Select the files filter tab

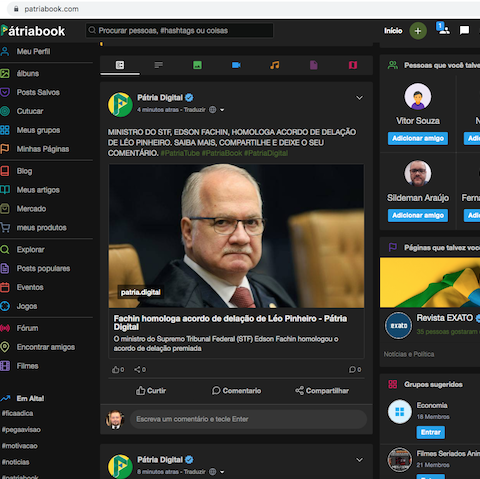(314, 65)
